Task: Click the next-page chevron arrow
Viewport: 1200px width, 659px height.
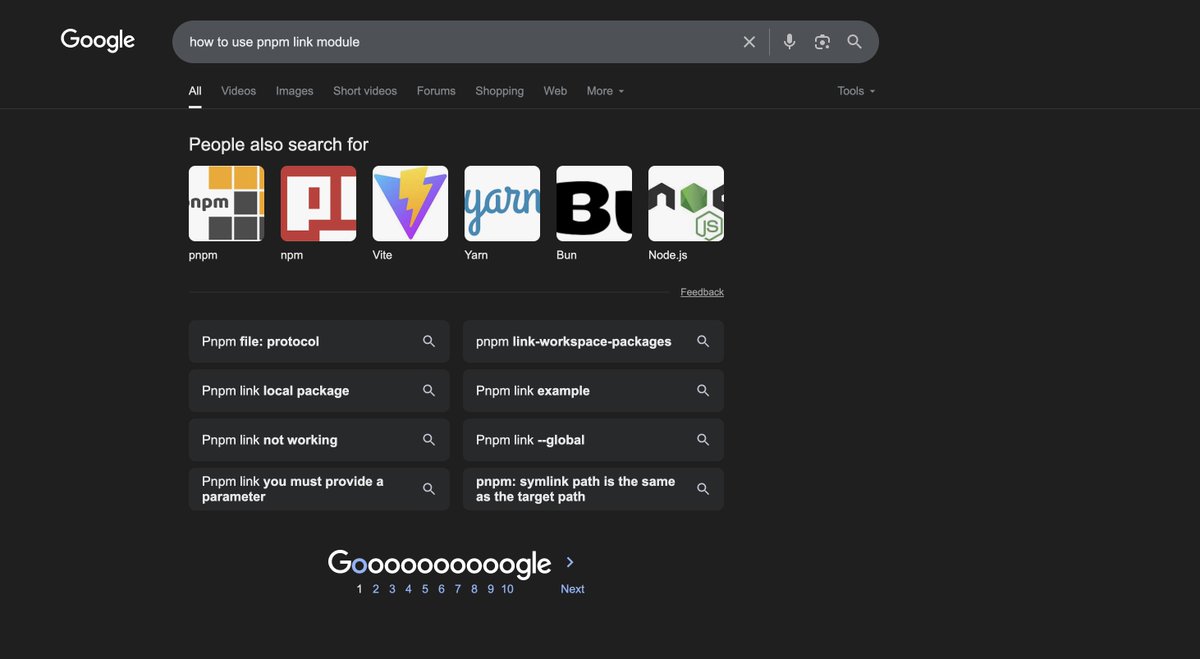Action: click(x=570, y=562)
